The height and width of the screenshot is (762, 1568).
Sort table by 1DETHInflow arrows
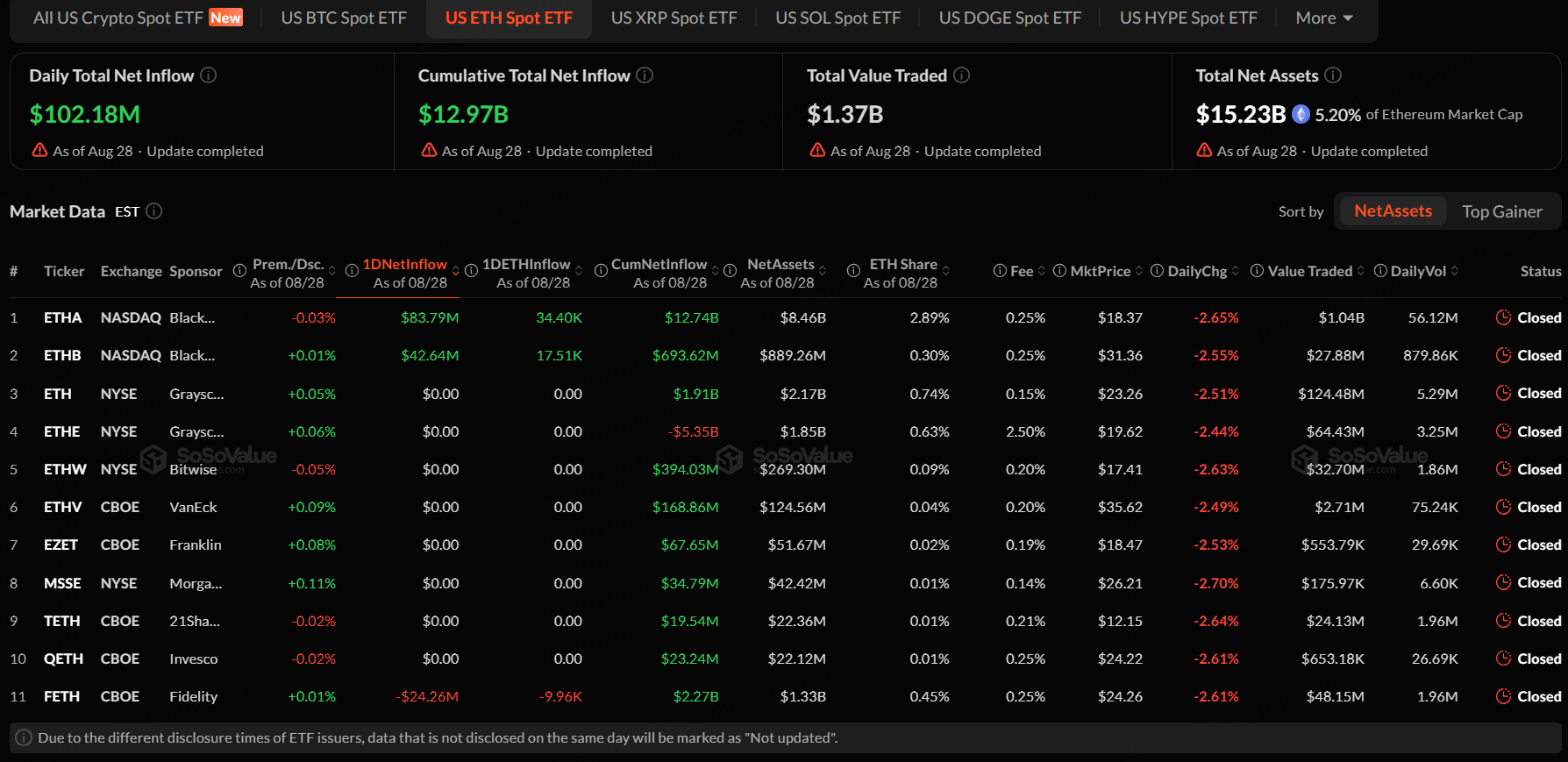[x=578, y=271]
